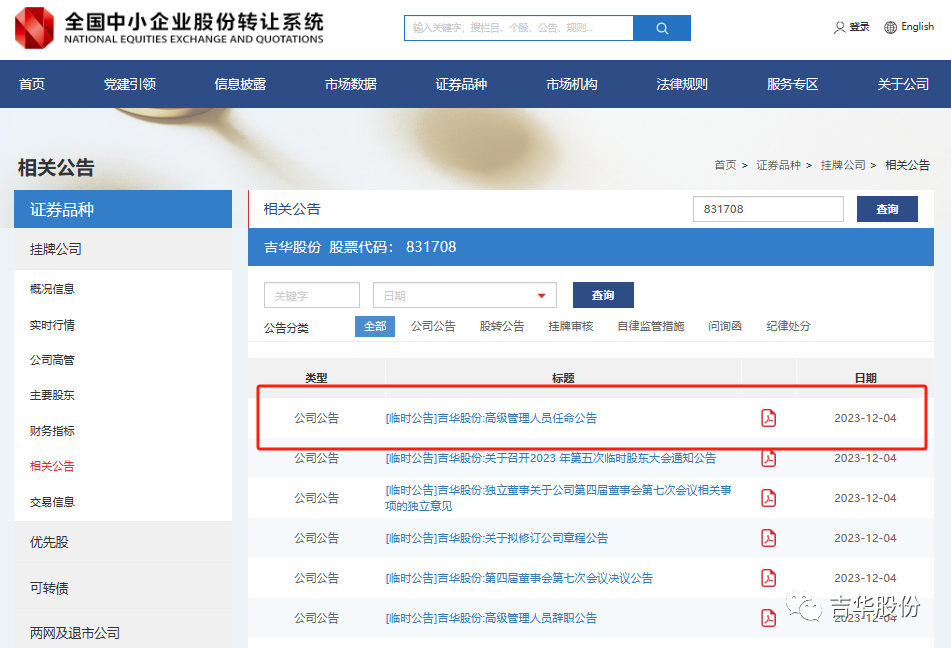Filter by 股转公告 category

(x=502, y=326)
